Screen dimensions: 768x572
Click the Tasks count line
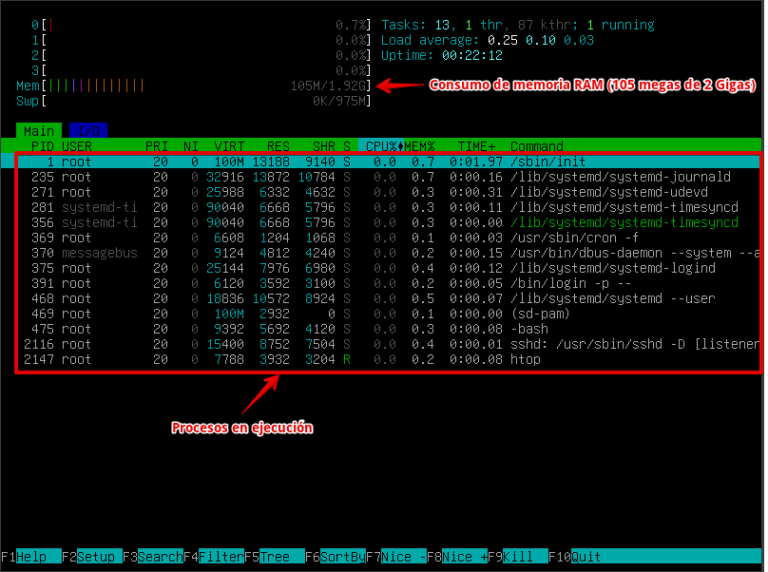click(x=518, y=24)
